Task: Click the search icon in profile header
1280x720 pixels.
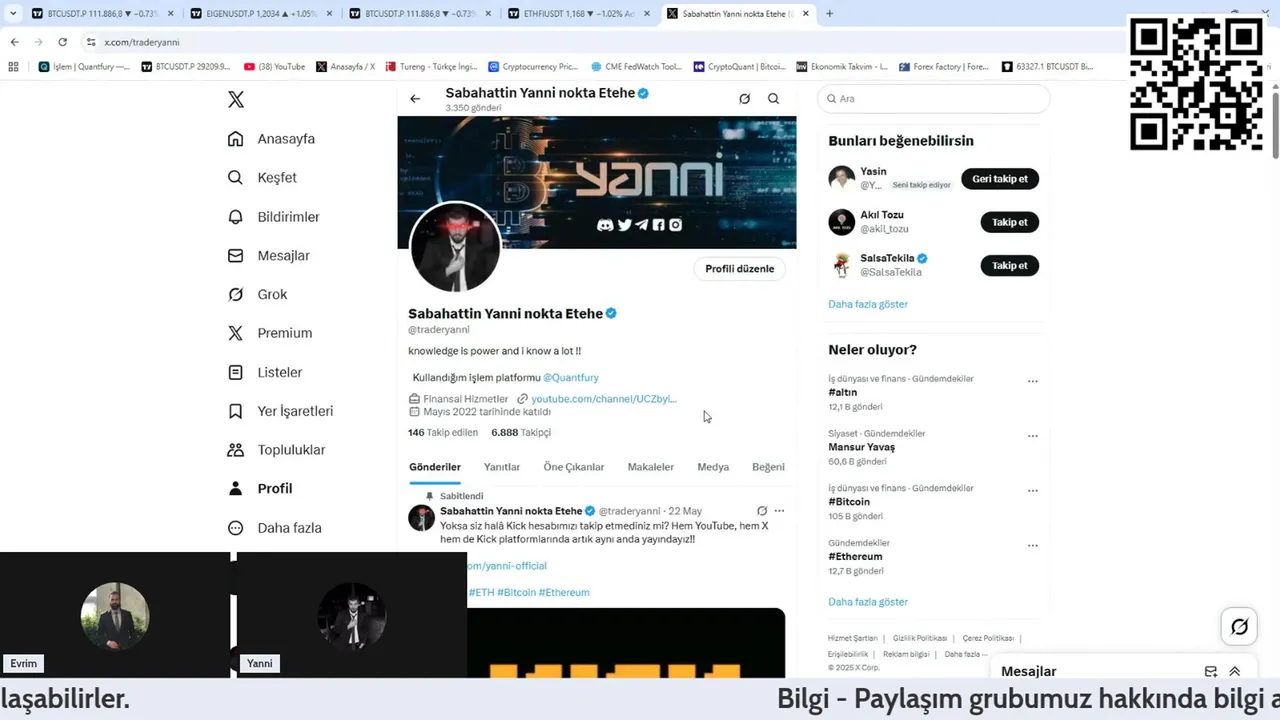Action: coord(773,99)
